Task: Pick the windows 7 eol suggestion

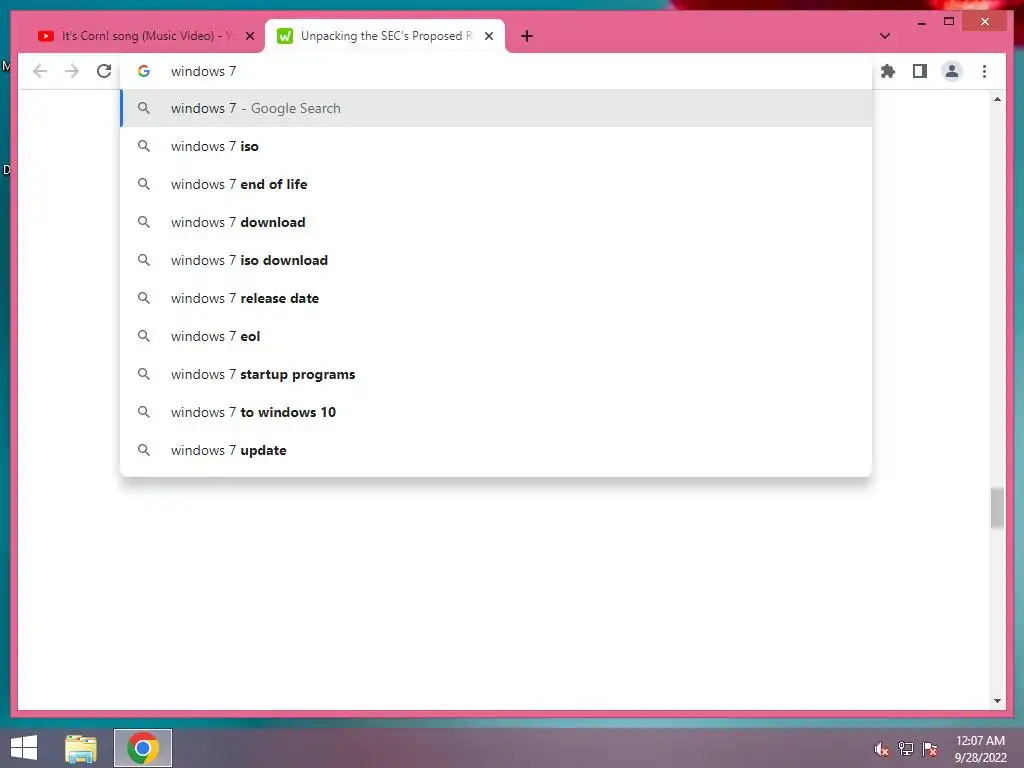Action: pos(496,336)
